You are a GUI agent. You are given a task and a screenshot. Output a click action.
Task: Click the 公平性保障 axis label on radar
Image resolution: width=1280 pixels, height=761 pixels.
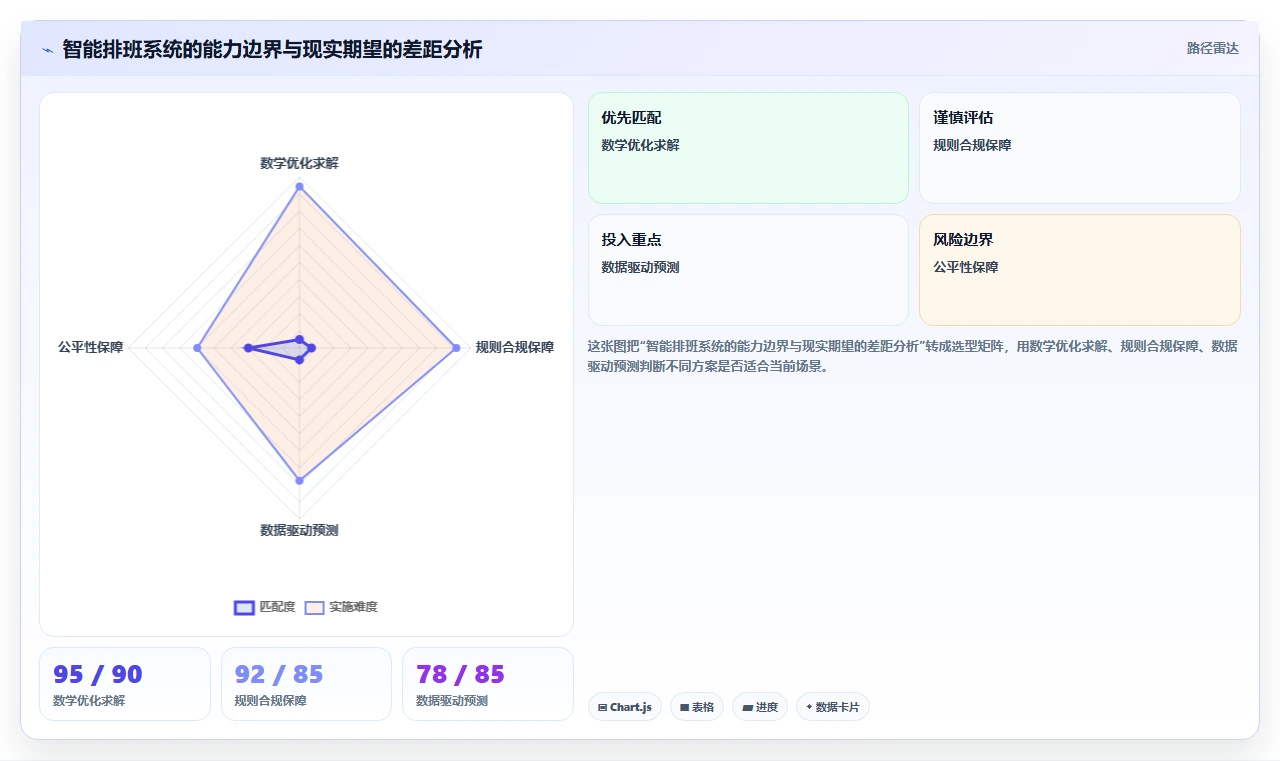point(91,347)
